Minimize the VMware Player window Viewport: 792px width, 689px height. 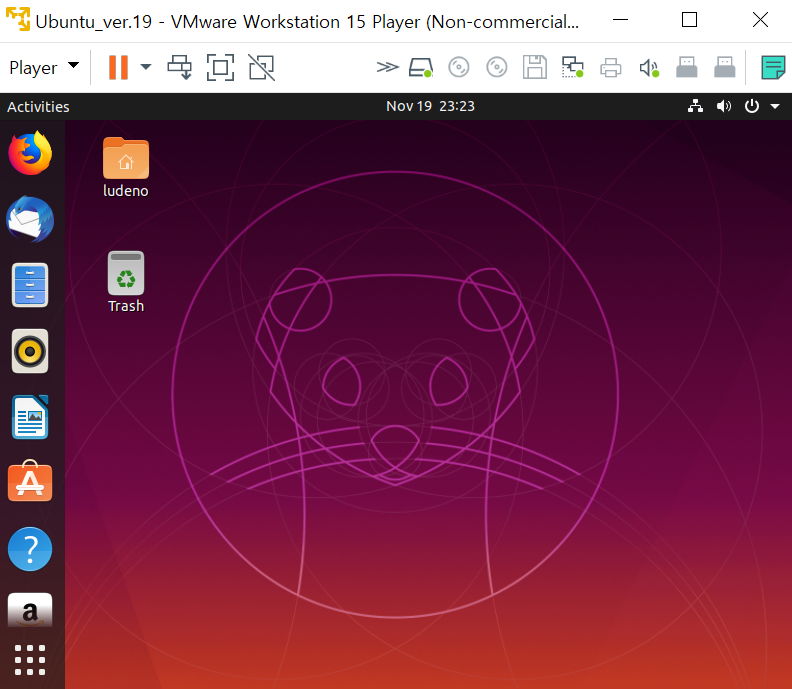point(620,20)
